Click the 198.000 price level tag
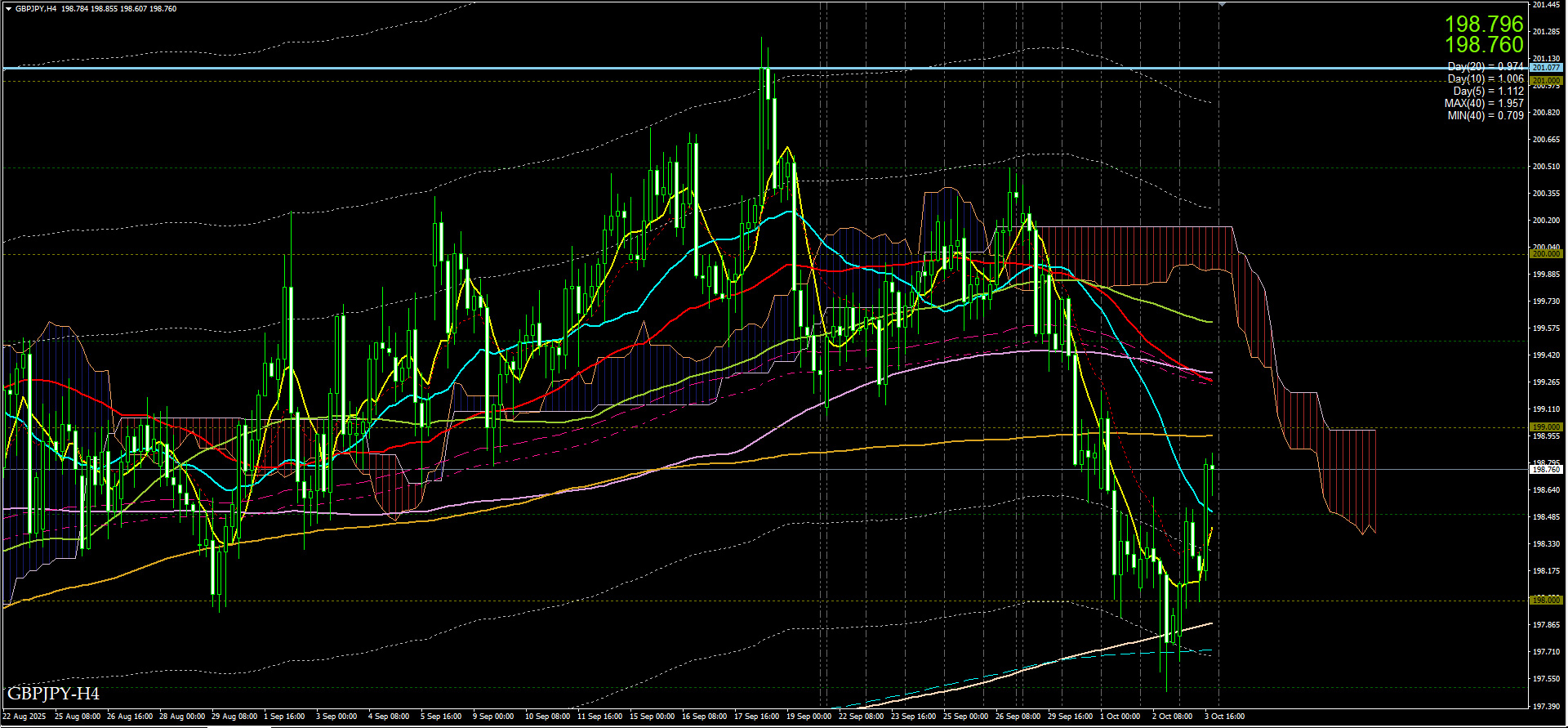Image resolution: width=1568 pixels, height=728 pixels. 1545,601
